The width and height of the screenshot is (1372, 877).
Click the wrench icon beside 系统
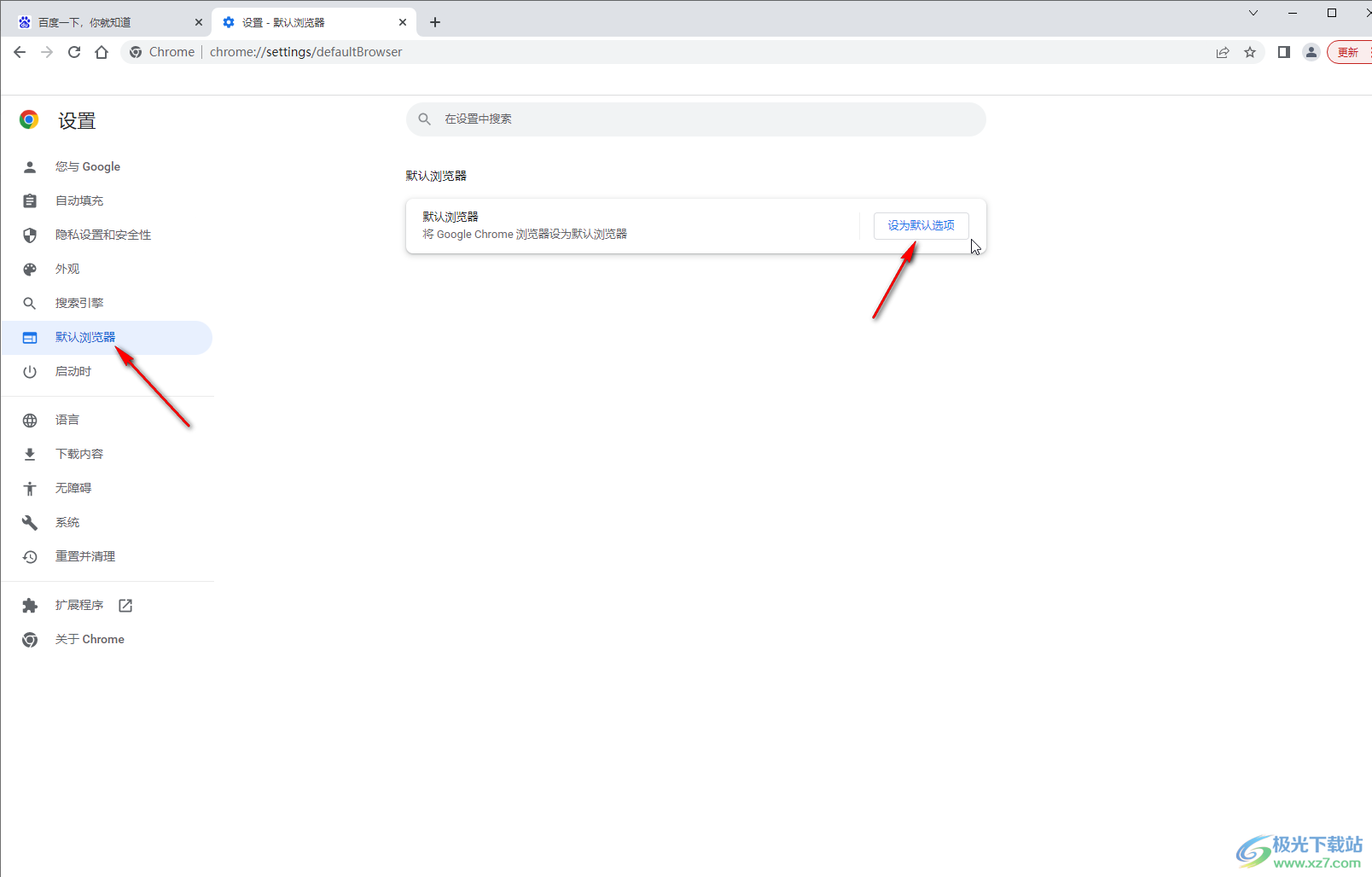pyautogui.click(x=30, y=523)
